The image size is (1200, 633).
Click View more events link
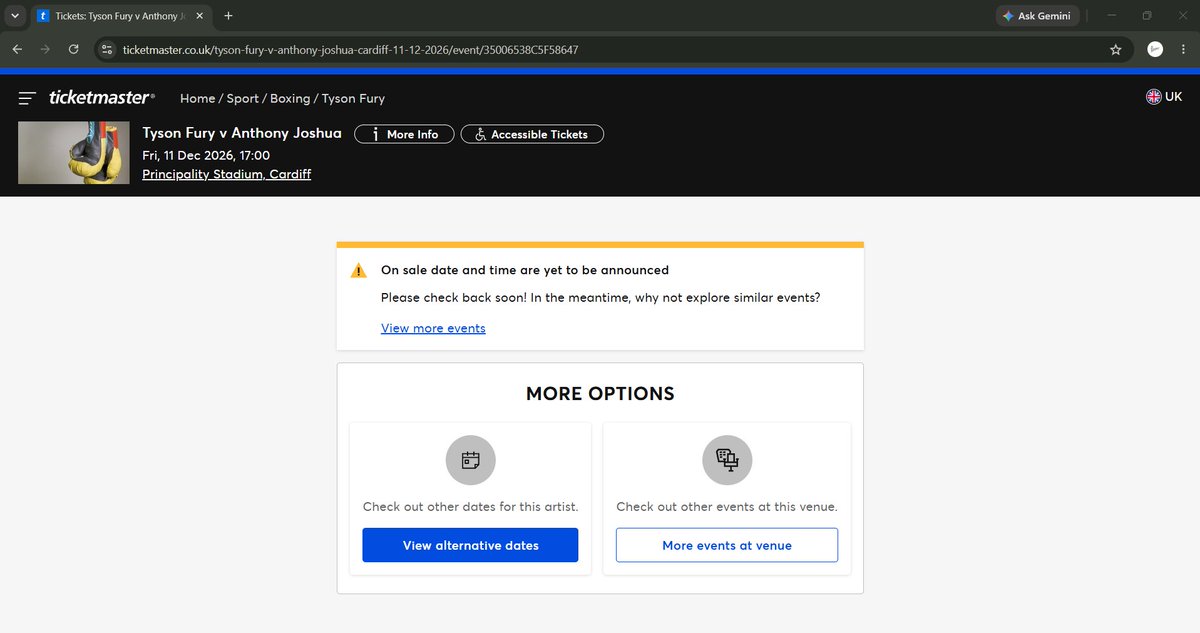pos(433,328)
